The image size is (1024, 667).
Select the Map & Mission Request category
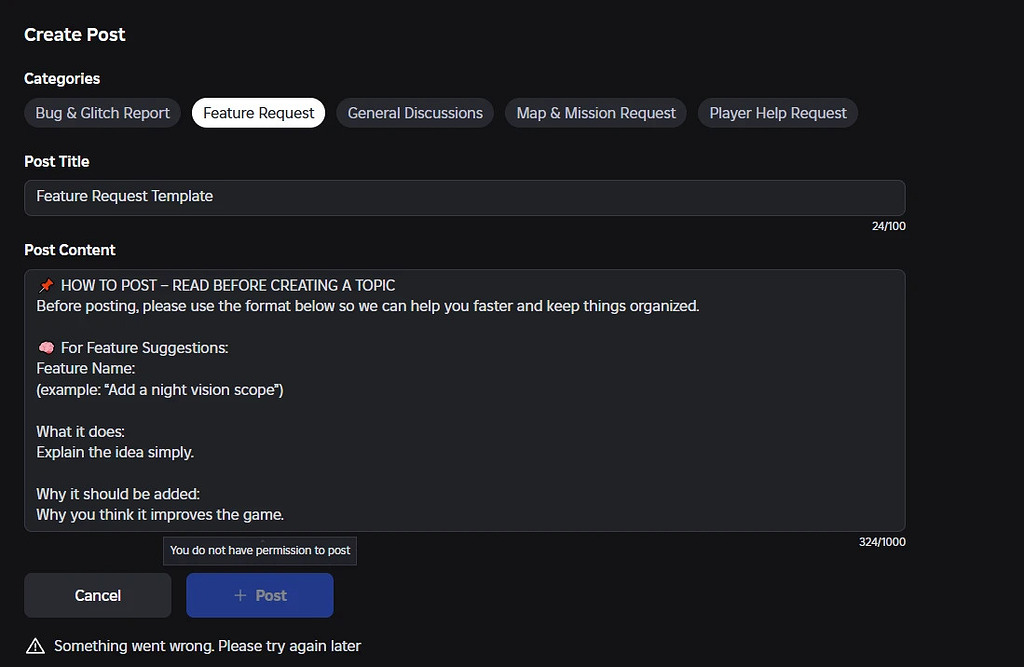[x=595, y=113]
